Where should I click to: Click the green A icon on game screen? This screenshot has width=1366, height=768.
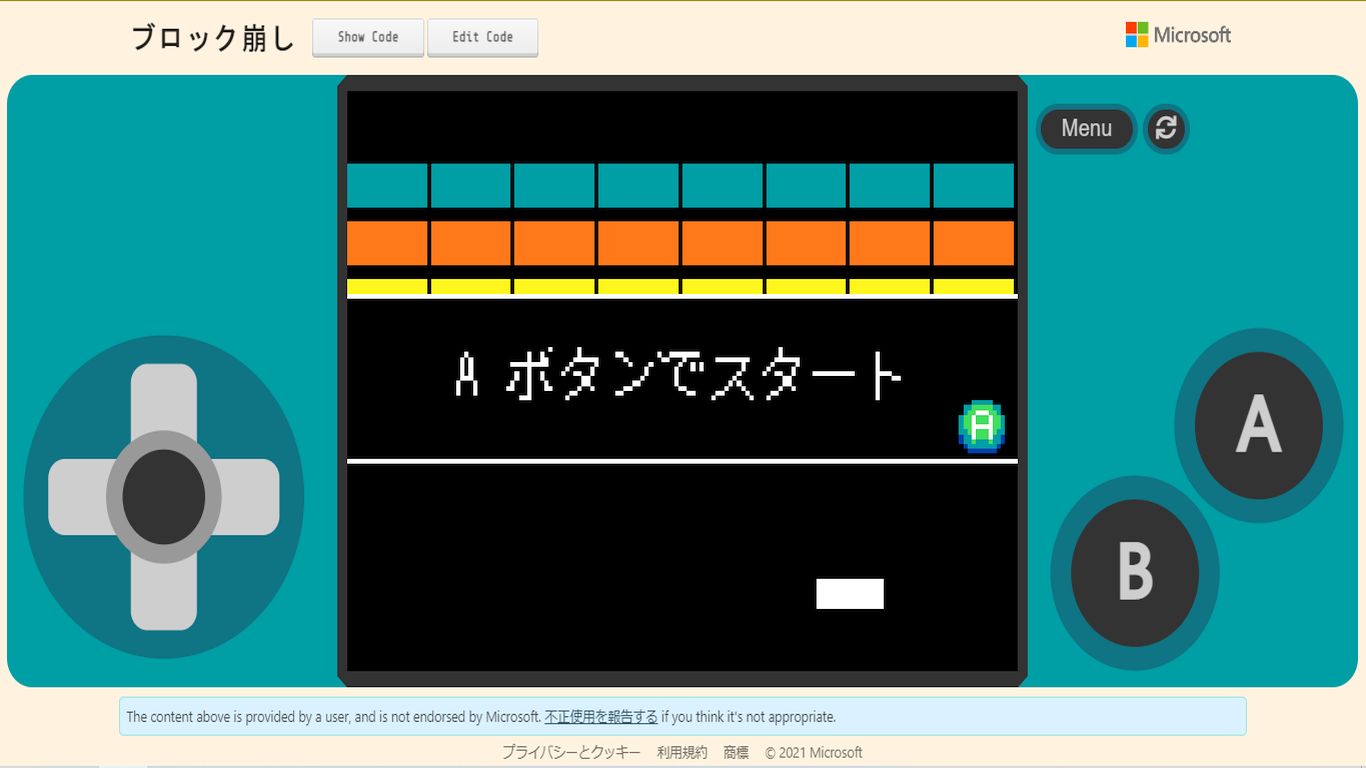(982, 427)
